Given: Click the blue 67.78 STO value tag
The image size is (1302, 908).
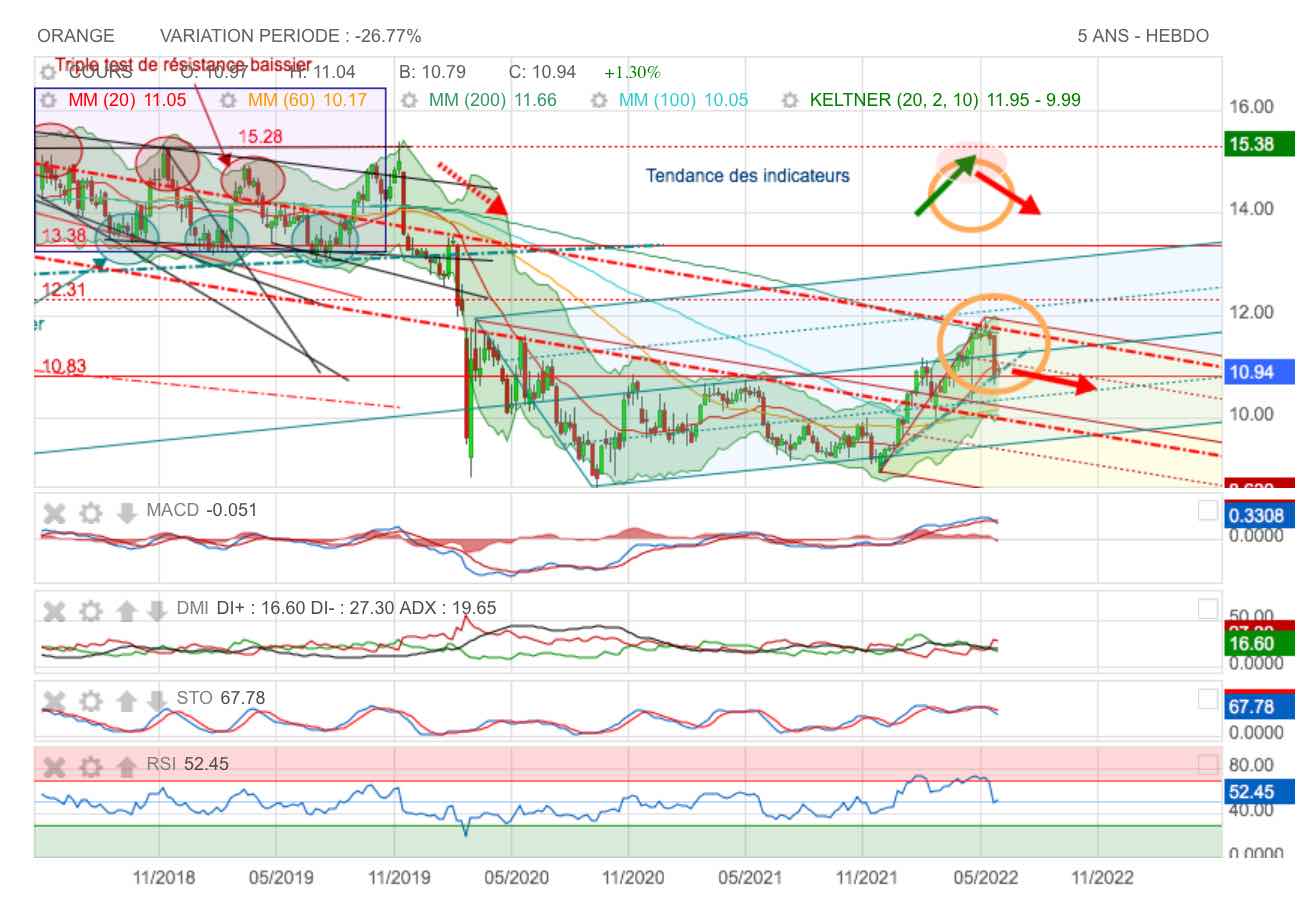Looking at the screenshot, I should click(1259, 706).
